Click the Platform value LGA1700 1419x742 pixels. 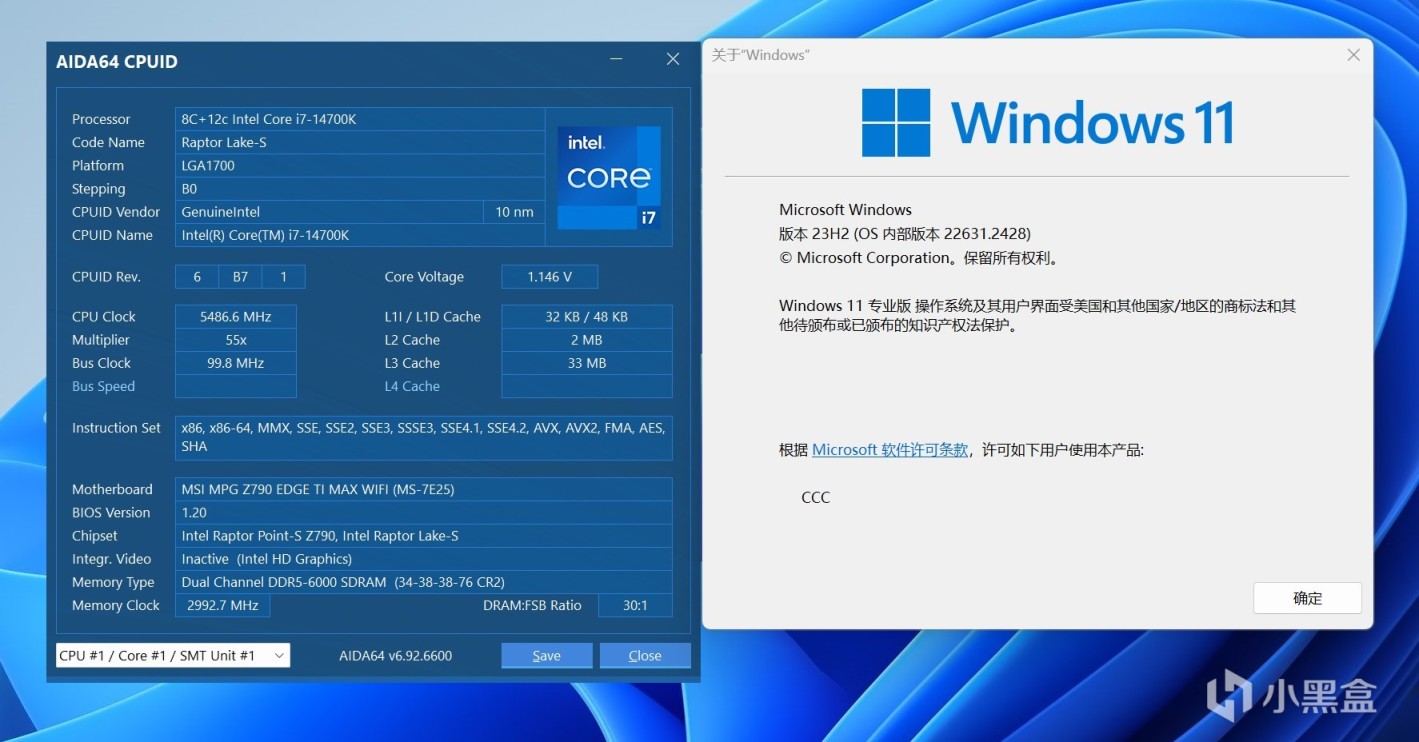tap(360, 166)
